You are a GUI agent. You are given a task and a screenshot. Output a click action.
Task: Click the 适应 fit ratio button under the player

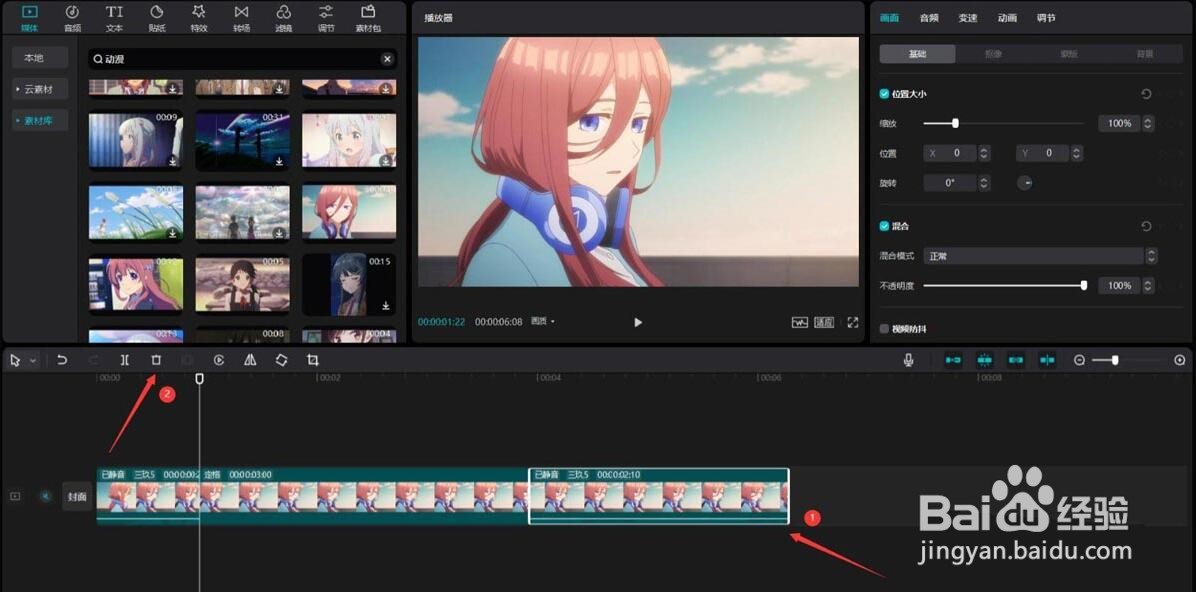pyautogui.click(x=825, y=323)
